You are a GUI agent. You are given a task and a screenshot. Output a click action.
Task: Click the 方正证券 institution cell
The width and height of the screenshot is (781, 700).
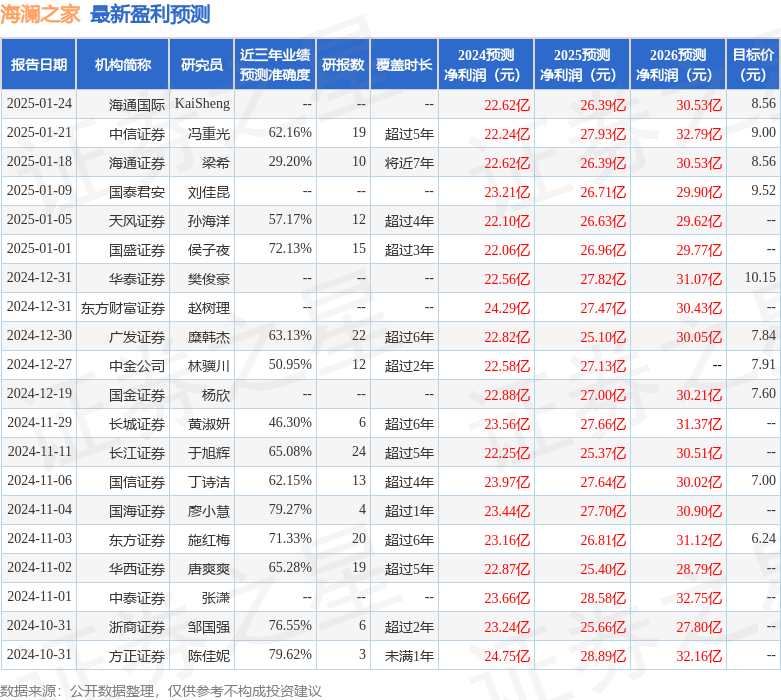click(137, 656)
